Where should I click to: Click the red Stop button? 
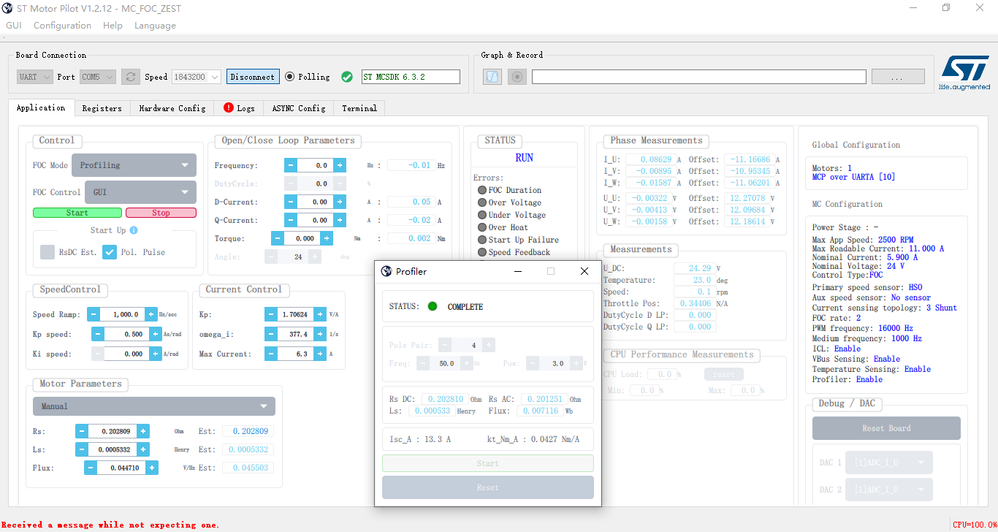pyautogui.click(x=161, y=213)
